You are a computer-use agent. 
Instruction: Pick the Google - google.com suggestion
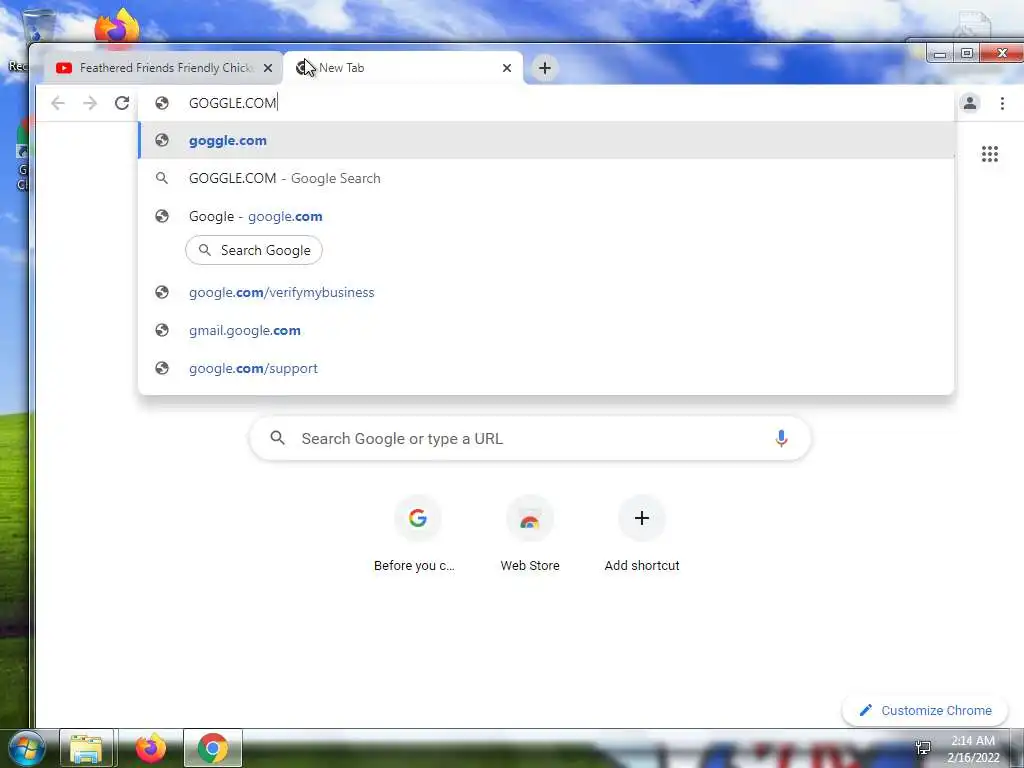point(547,216)
